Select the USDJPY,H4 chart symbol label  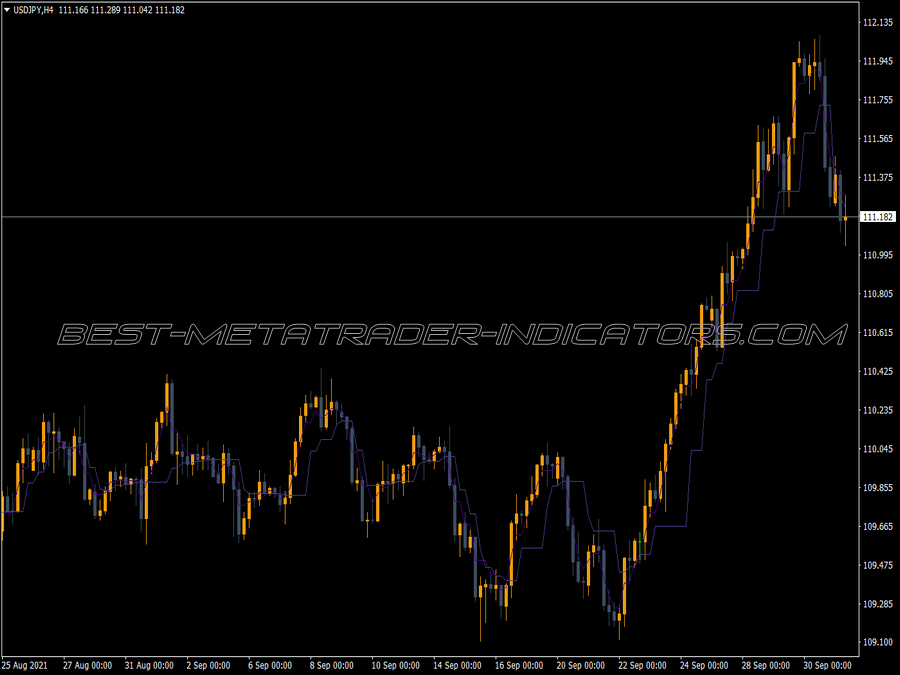(33, 10)
